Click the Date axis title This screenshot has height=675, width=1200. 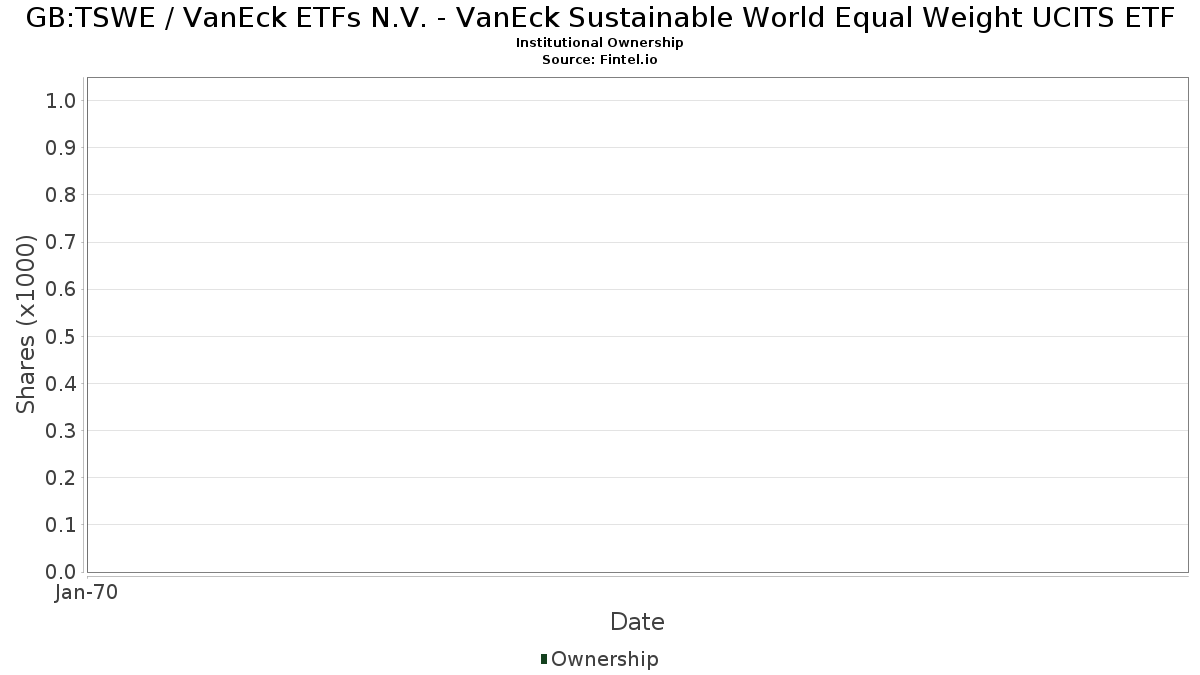click(x=637, y=622)
